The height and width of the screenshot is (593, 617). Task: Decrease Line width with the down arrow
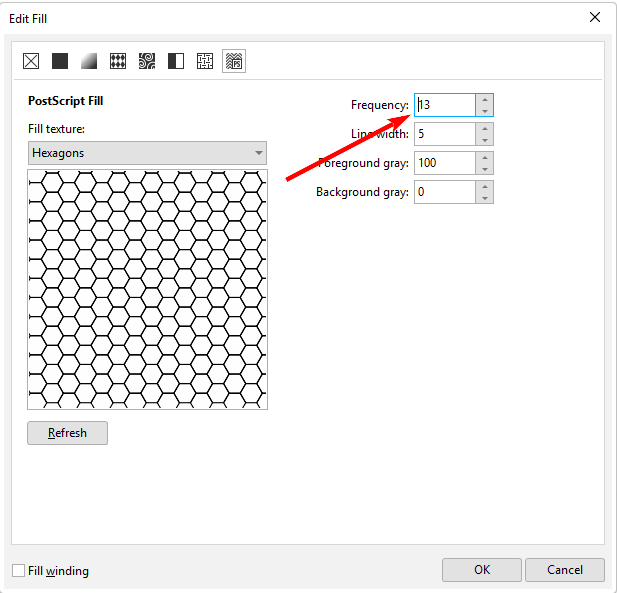click(485, 140)
